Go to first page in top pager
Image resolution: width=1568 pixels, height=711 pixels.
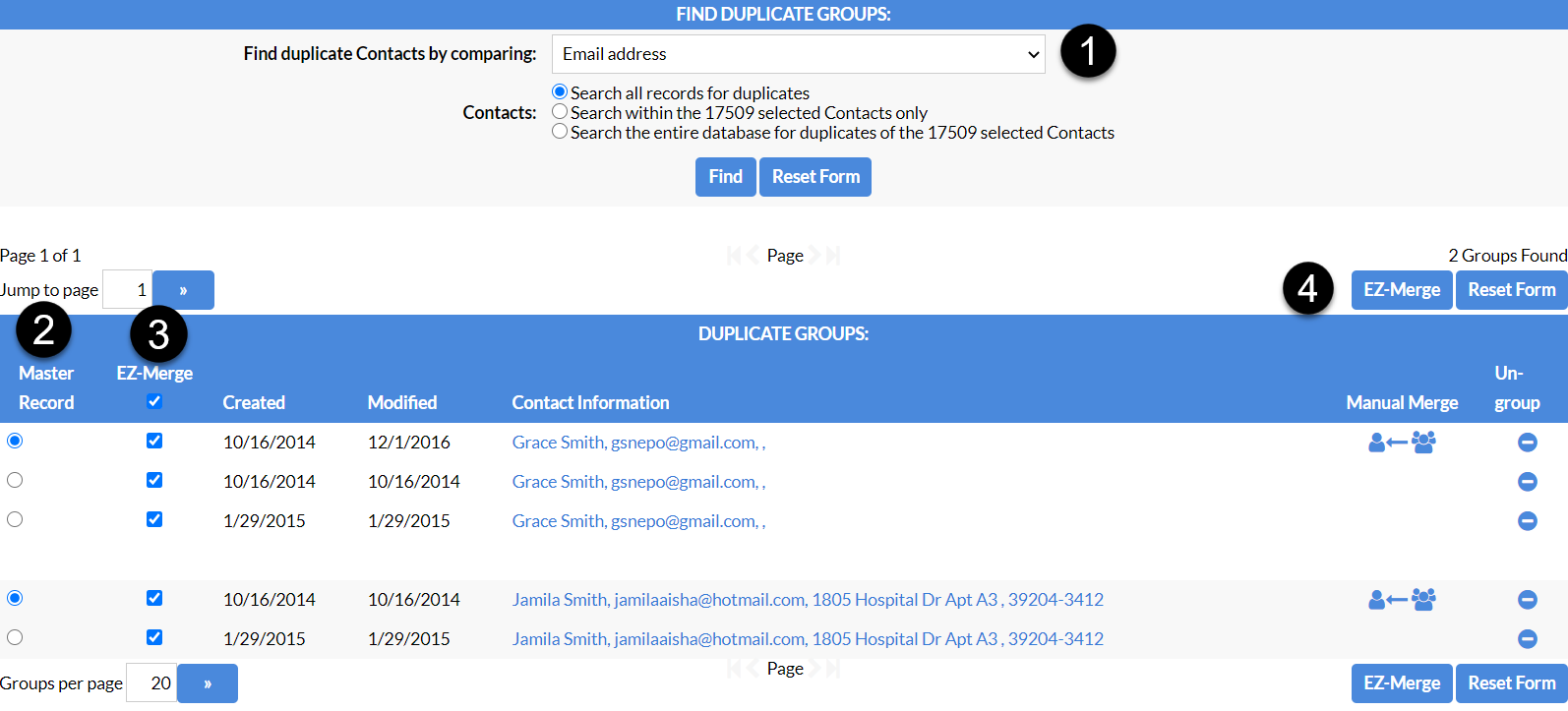point(734,256)
